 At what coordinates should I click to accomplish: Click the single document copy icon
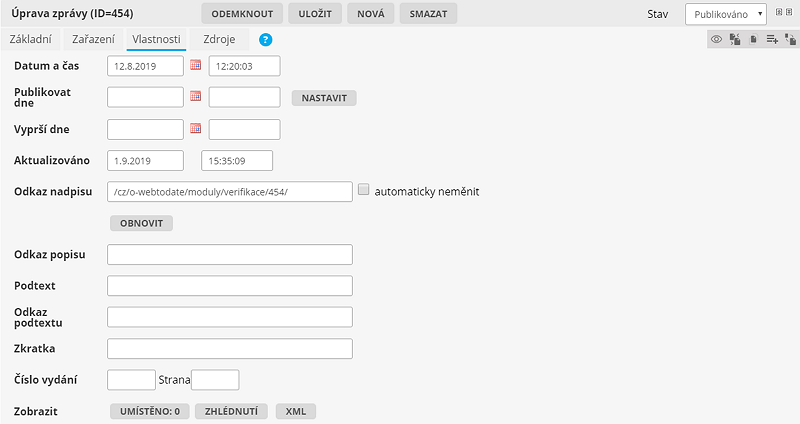coord(753,40)
